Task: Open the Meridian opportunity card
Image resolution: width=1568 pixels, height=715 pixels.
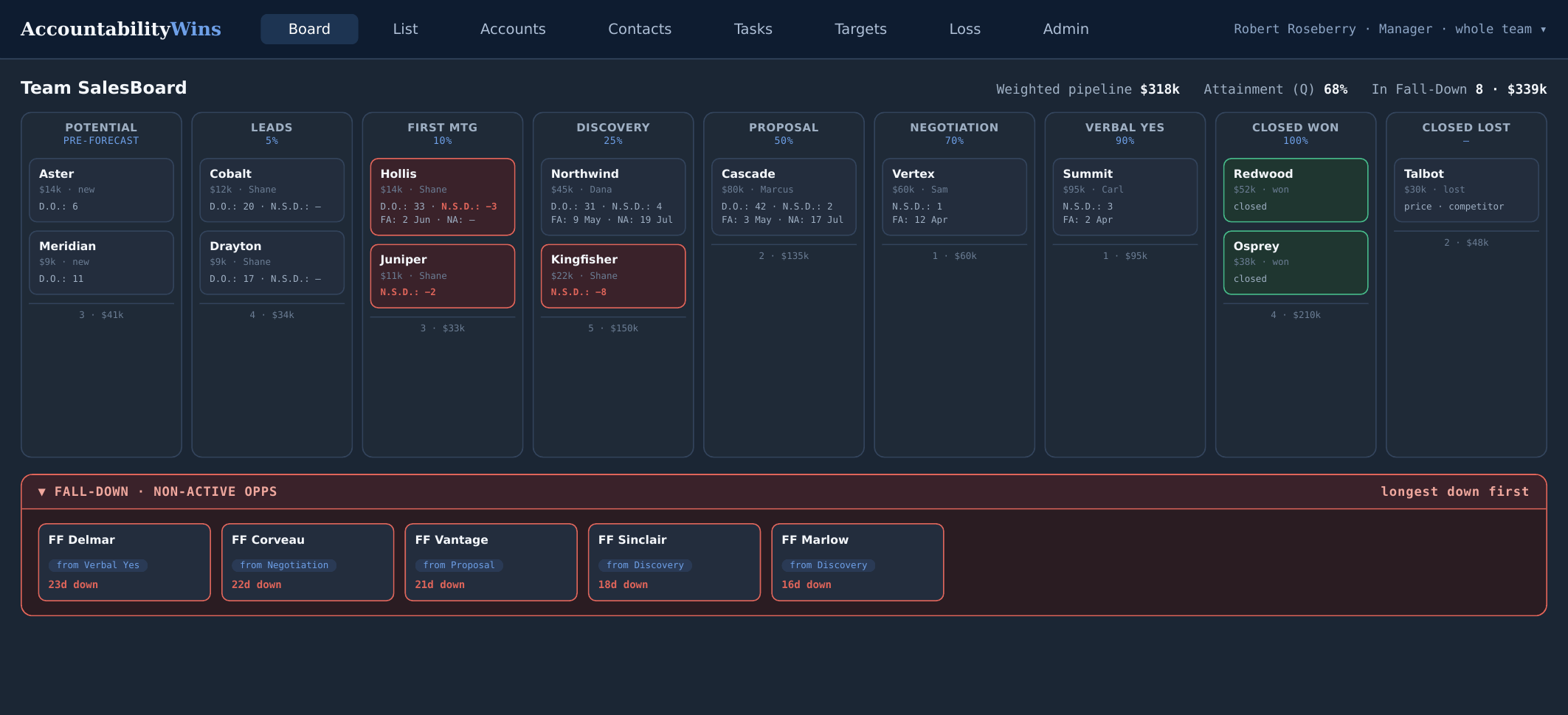Action: click(x=101, y=262)
